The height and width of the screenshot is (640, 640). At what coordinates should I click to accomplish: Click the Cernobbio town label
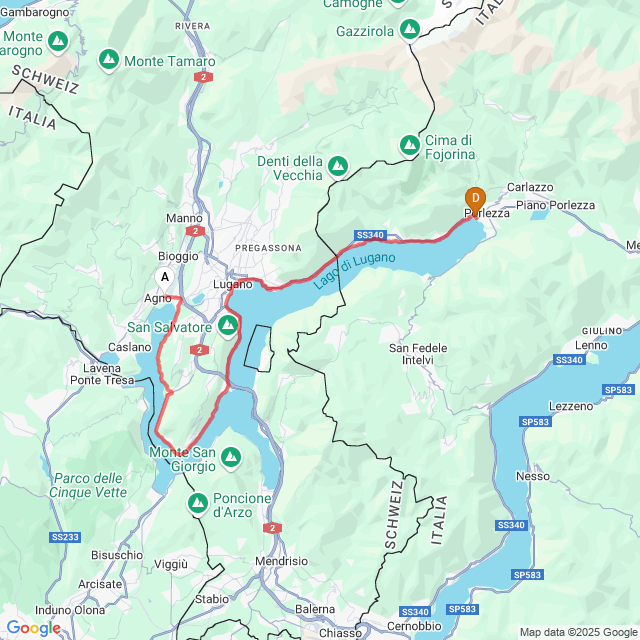(414, 626)
